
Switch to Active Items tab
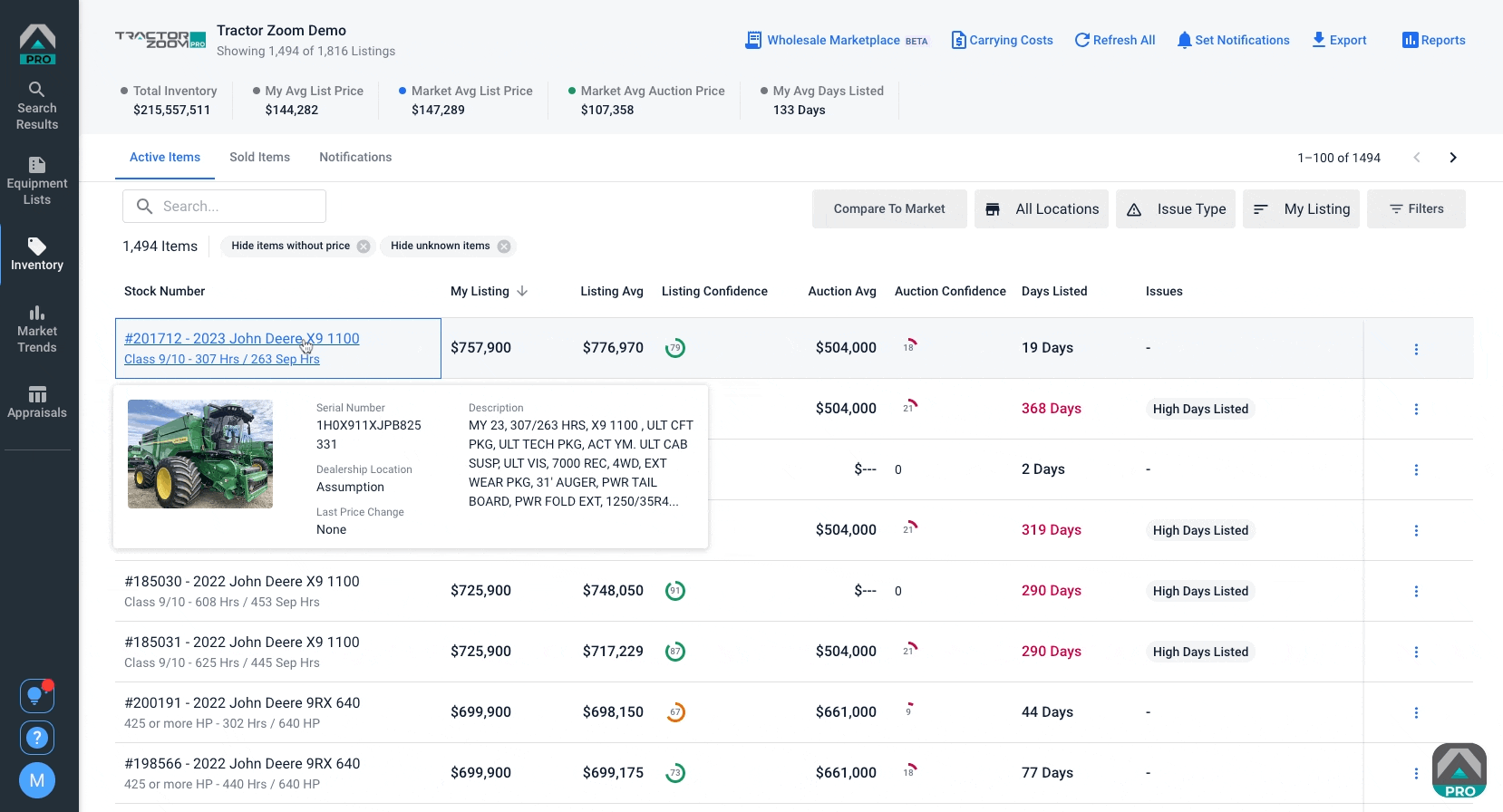(165, 157)
